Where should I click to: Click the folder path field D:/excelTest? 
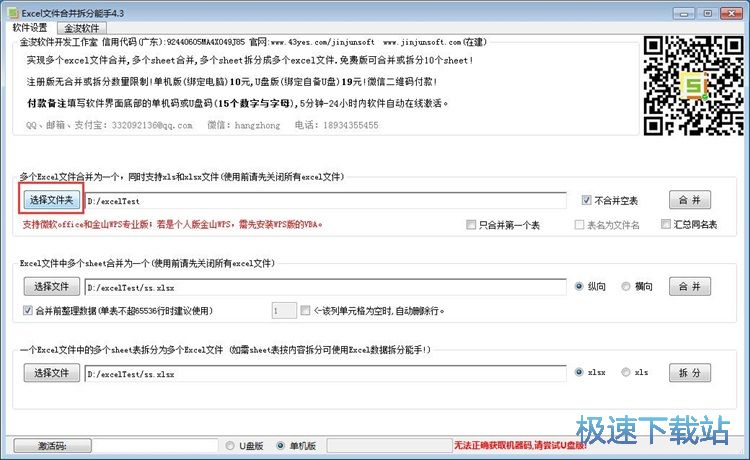click(x=325, y=201)
